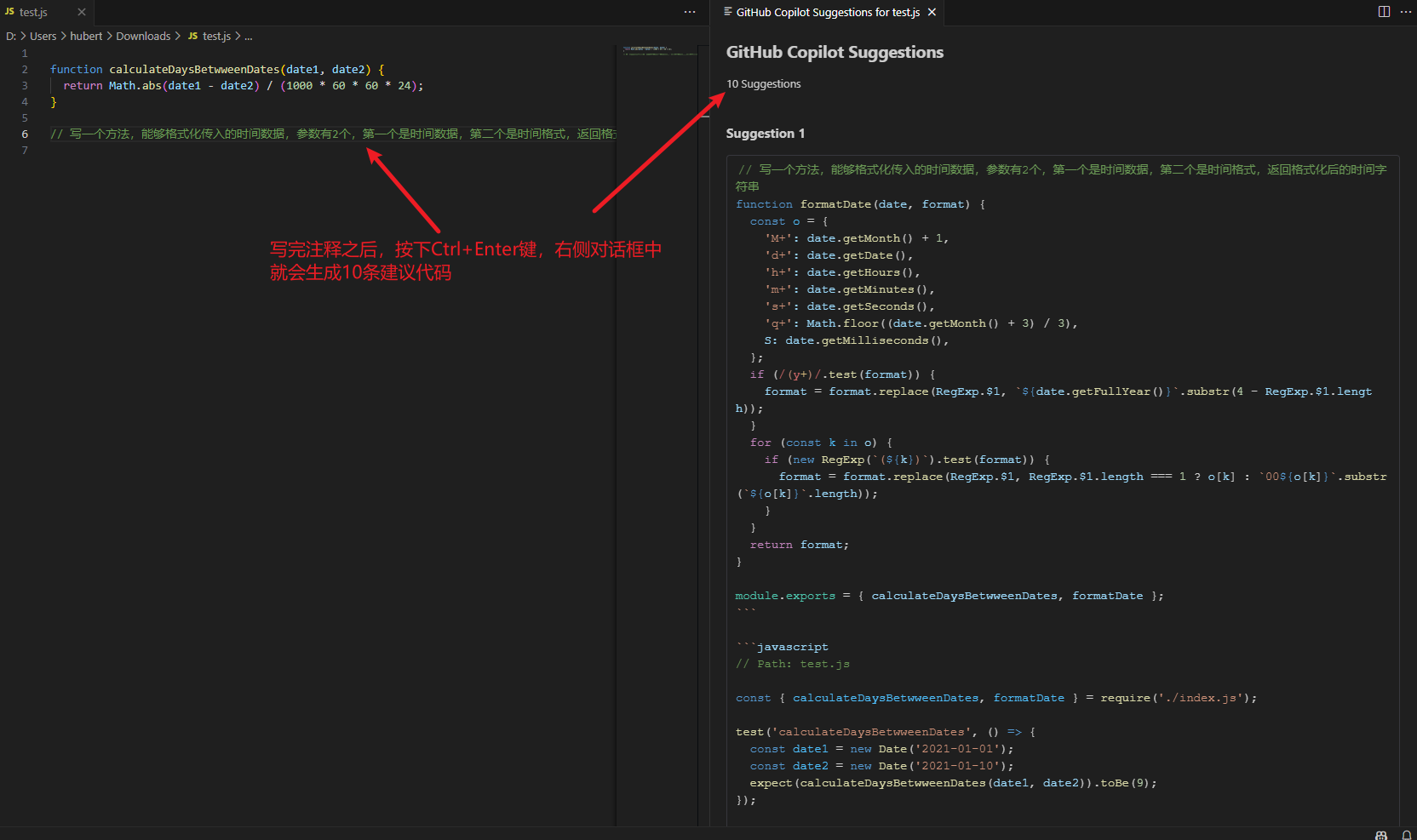The image size is (1417, 840).
Task: Click line number 3 in the gutter
Action: pos(25,85)
